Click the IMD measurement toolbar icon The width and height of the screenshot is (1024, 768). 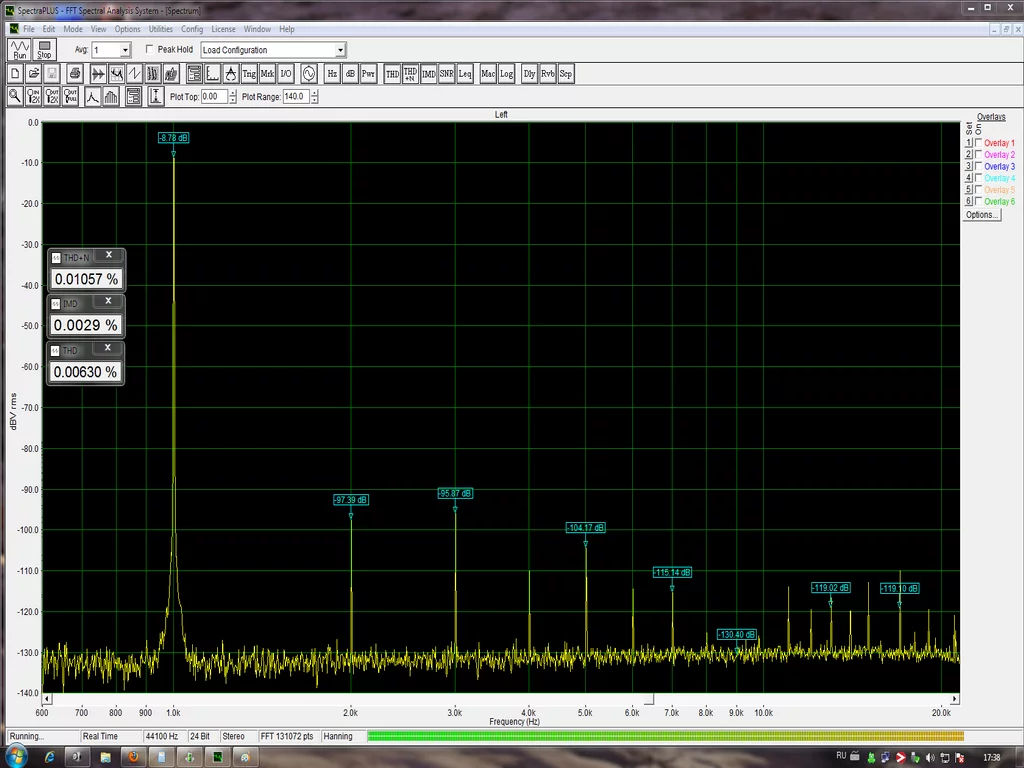(x=428, y=74)
